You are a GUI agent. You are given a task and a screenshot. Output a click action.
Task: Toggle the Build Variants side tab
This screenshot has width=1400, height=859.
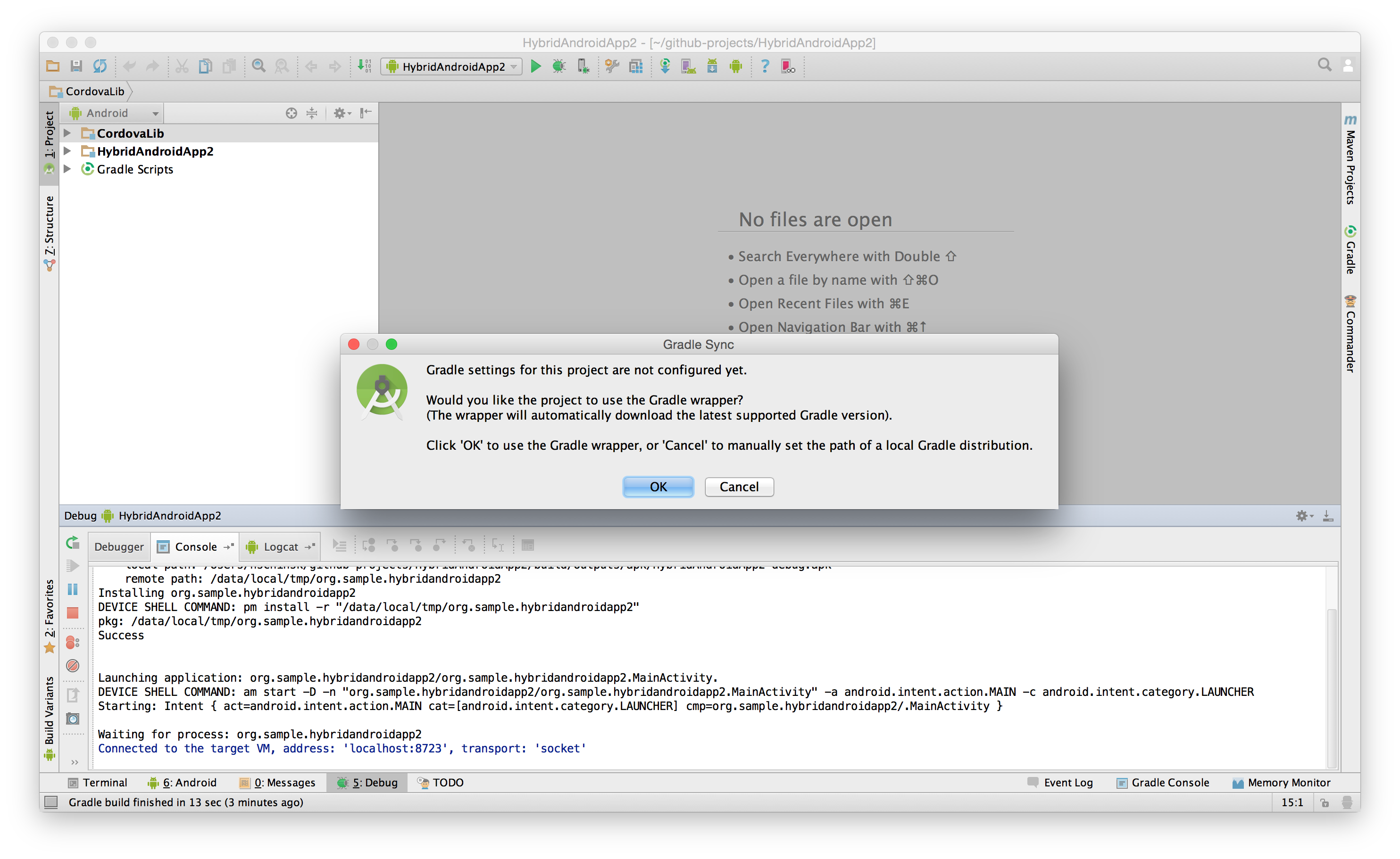tap(50, 718)
